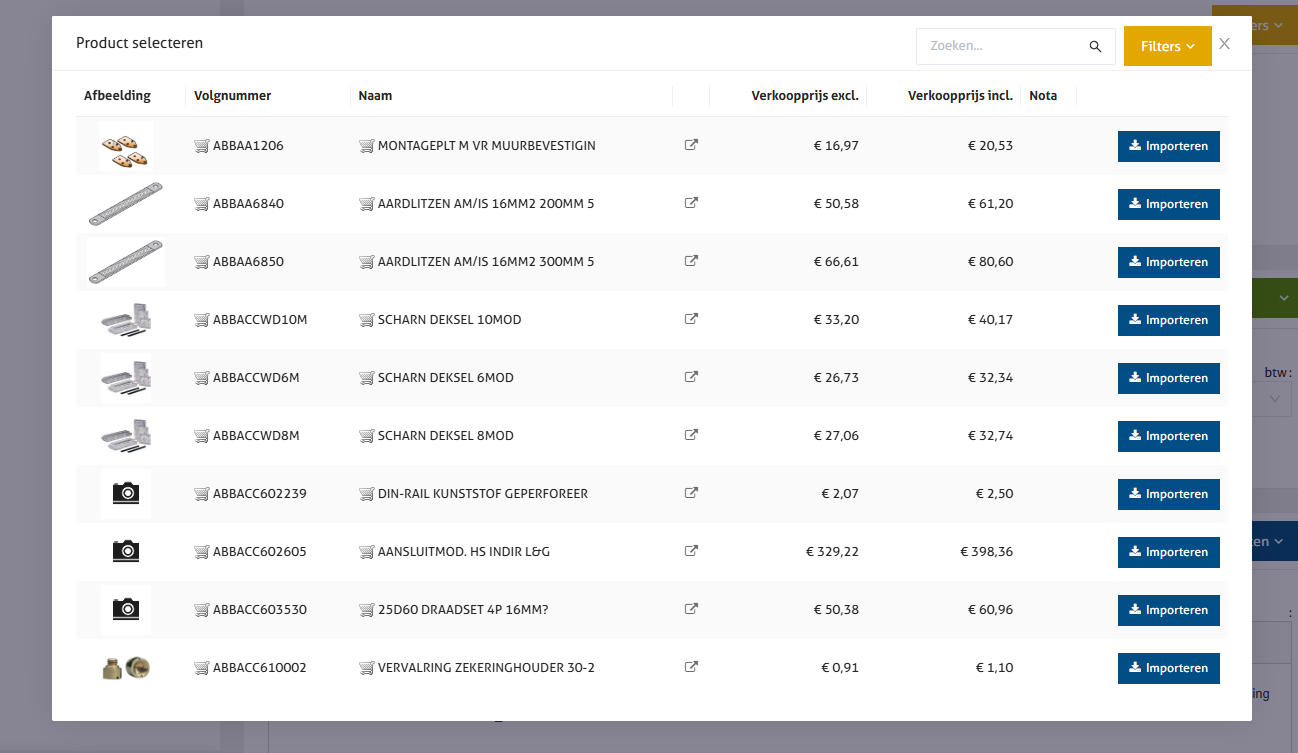Import product ABBAA1206
The image size is (1298, 753).
tap(1168, 146)
